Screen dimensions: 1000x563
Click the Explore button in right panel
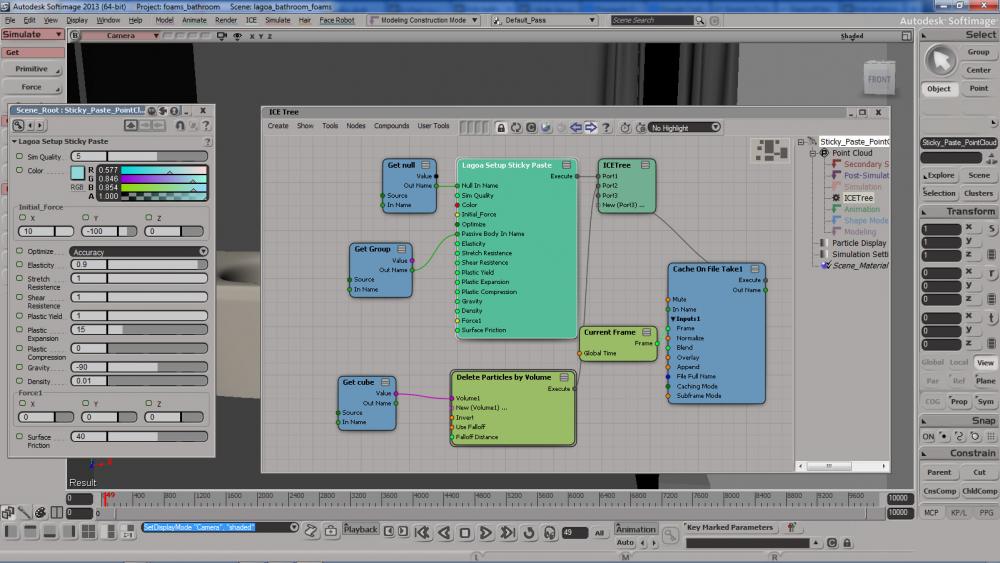(x=939, y=175)
